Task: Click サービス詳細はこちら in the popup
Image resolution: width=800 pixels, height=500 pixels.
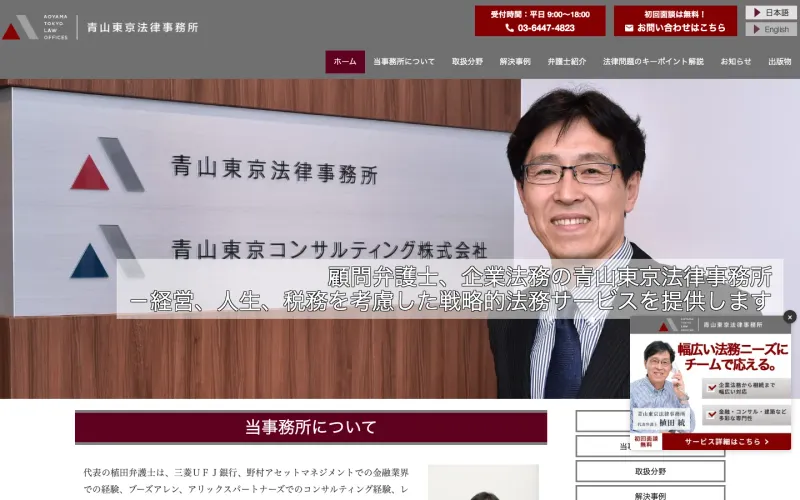Action: (x=726, y=442)
